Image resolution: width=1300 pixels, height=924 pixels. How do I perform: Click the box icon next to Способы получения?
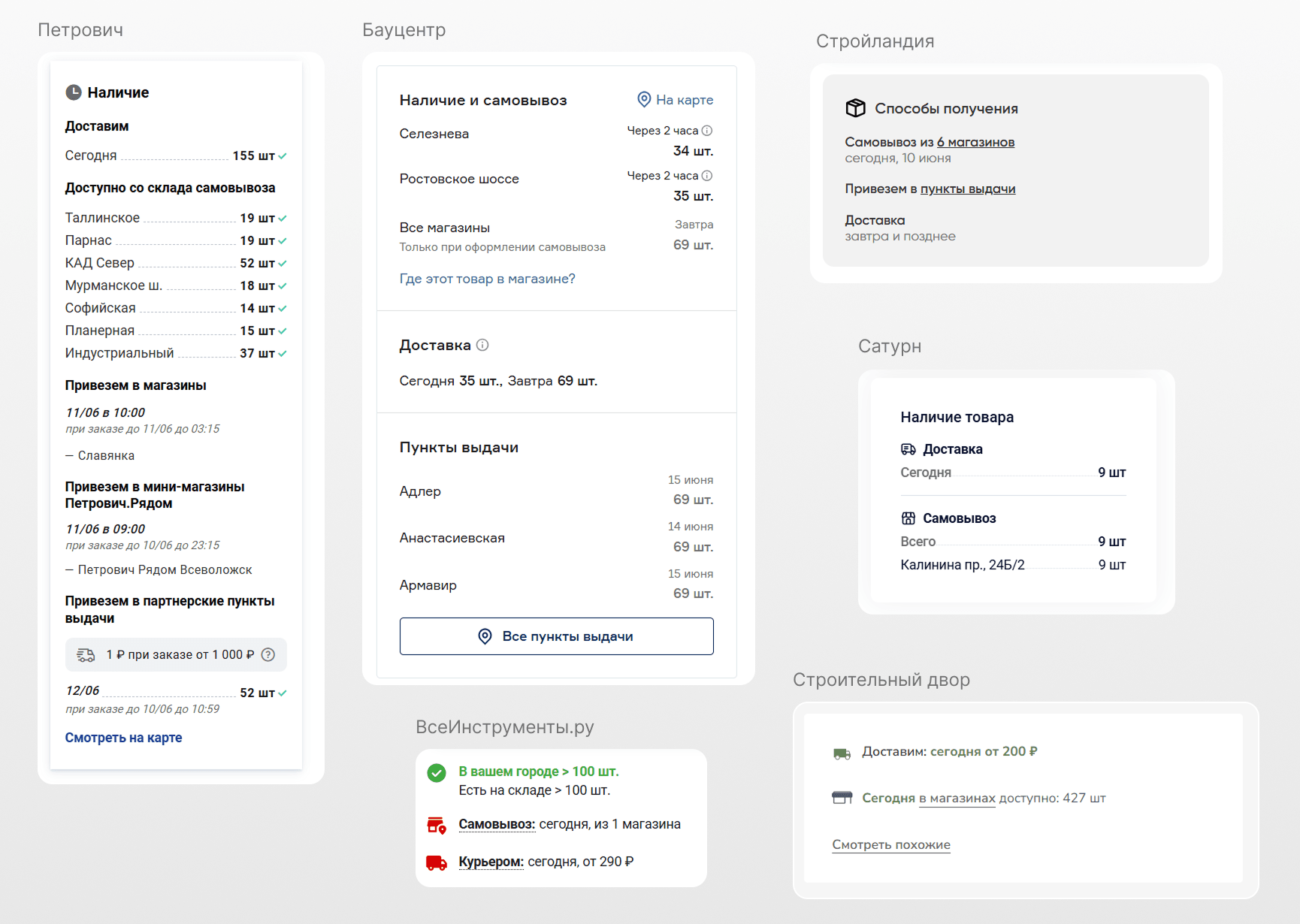click(x=855, y=108)
